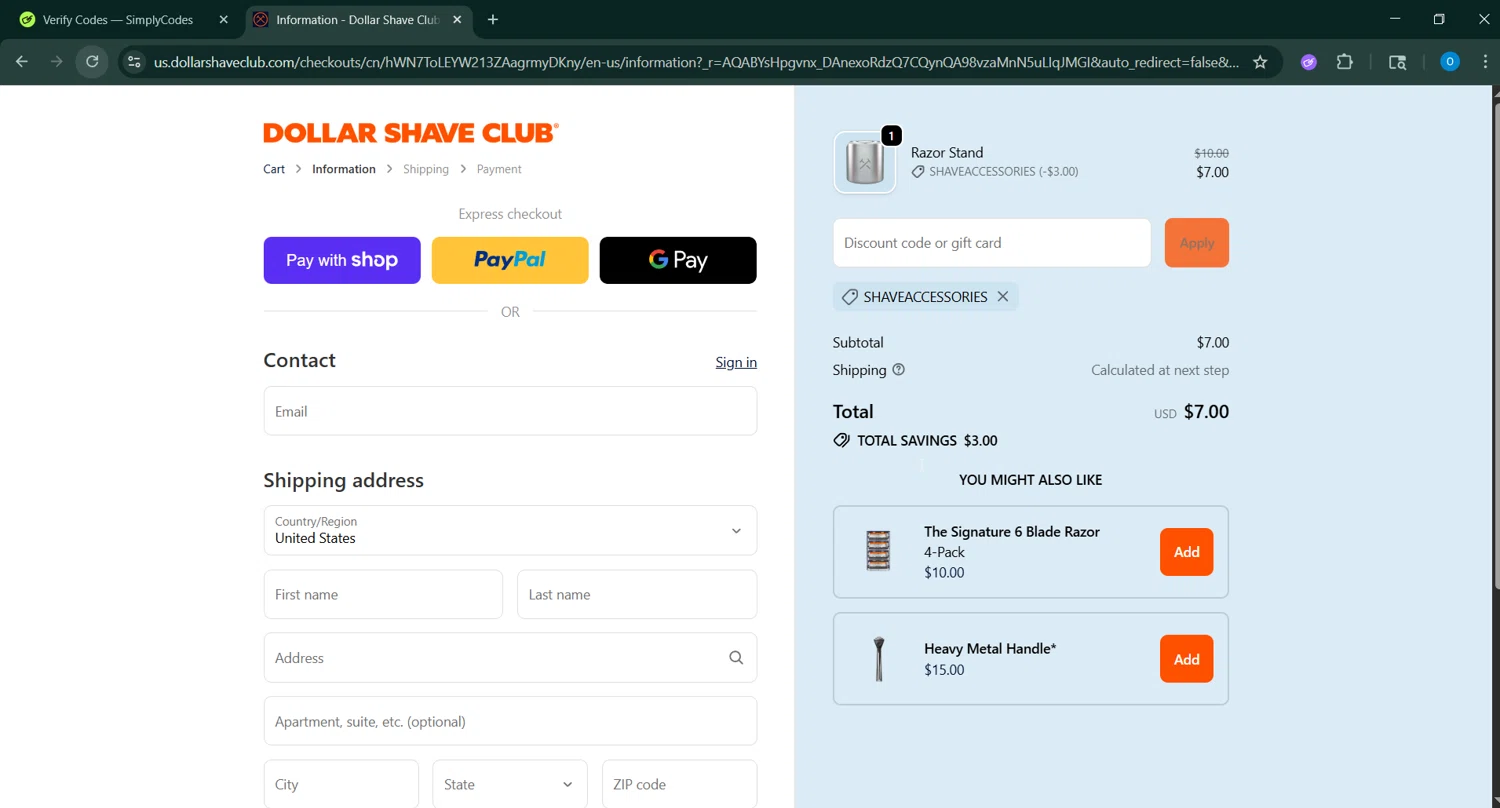Open the purple extension icon in toolbar

pyautogui.click(x=1308, y=62)
